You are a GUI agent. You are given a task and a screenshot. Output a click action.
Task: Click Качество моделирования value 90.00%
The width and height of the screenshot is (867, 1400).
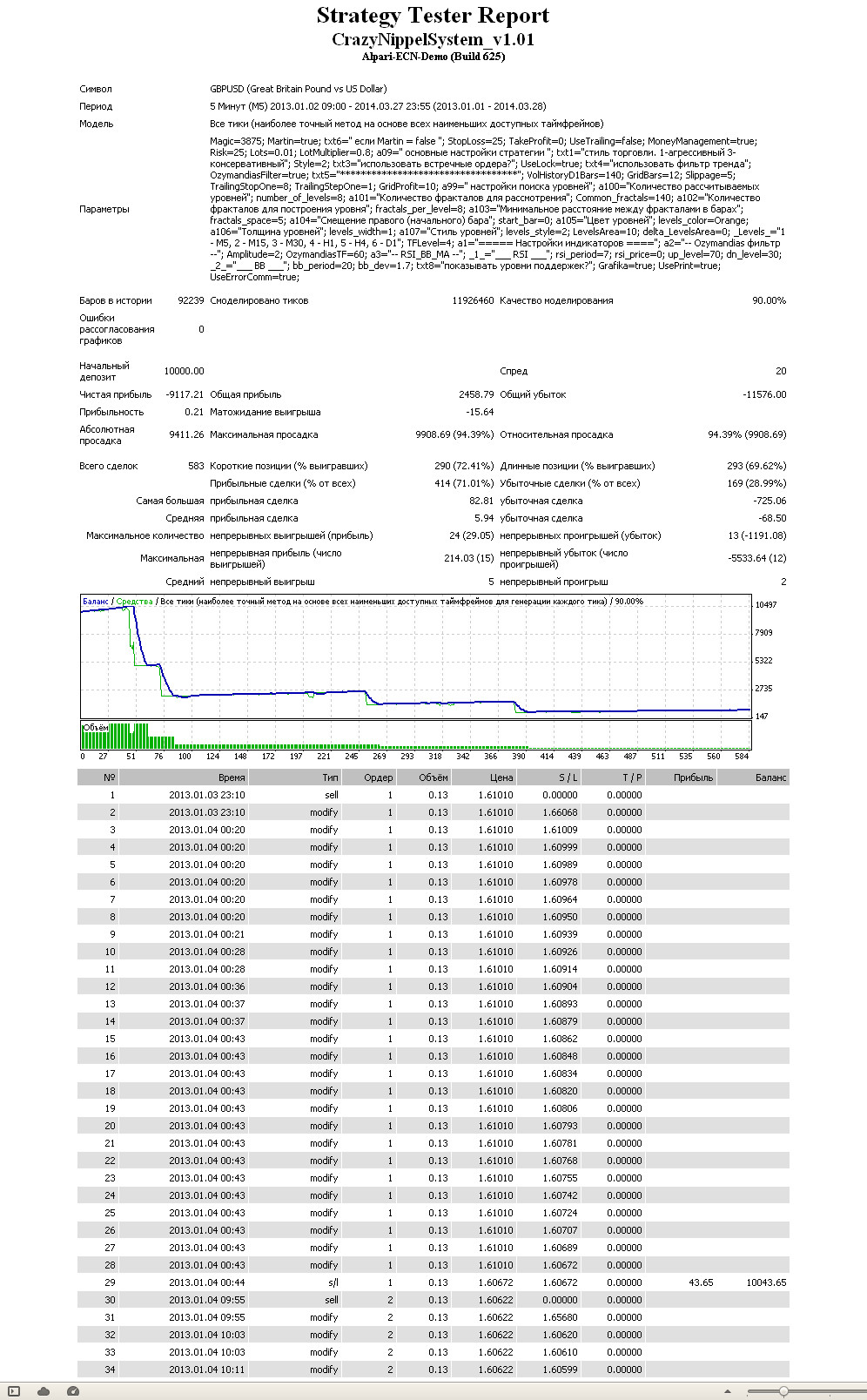pos(769,300)
